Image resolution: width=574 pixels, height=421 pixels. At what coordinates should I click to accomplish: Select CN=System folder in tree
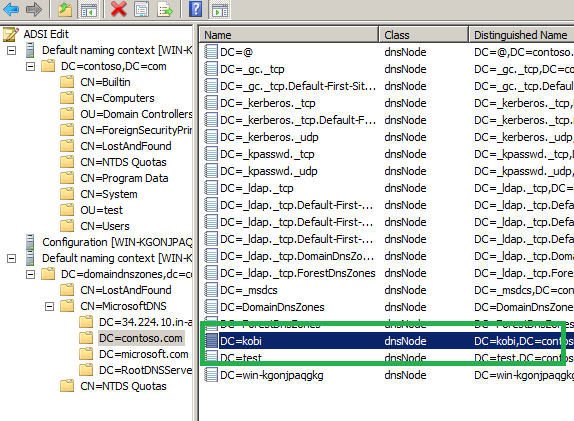[x=109, y=194]
